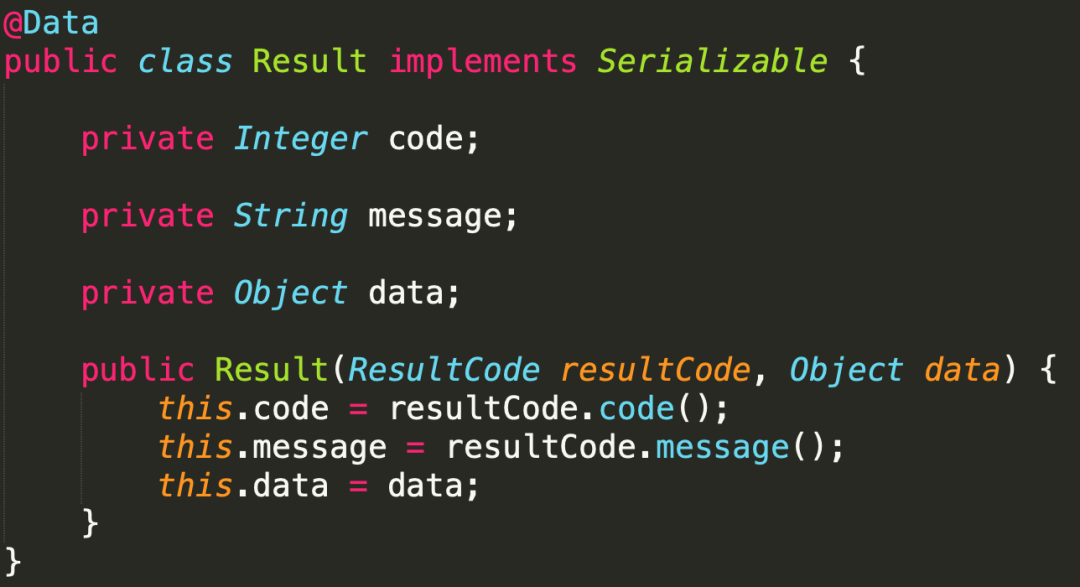Select the class name Result in declaration
The image size is (1080, 587).
coord(309,61)
